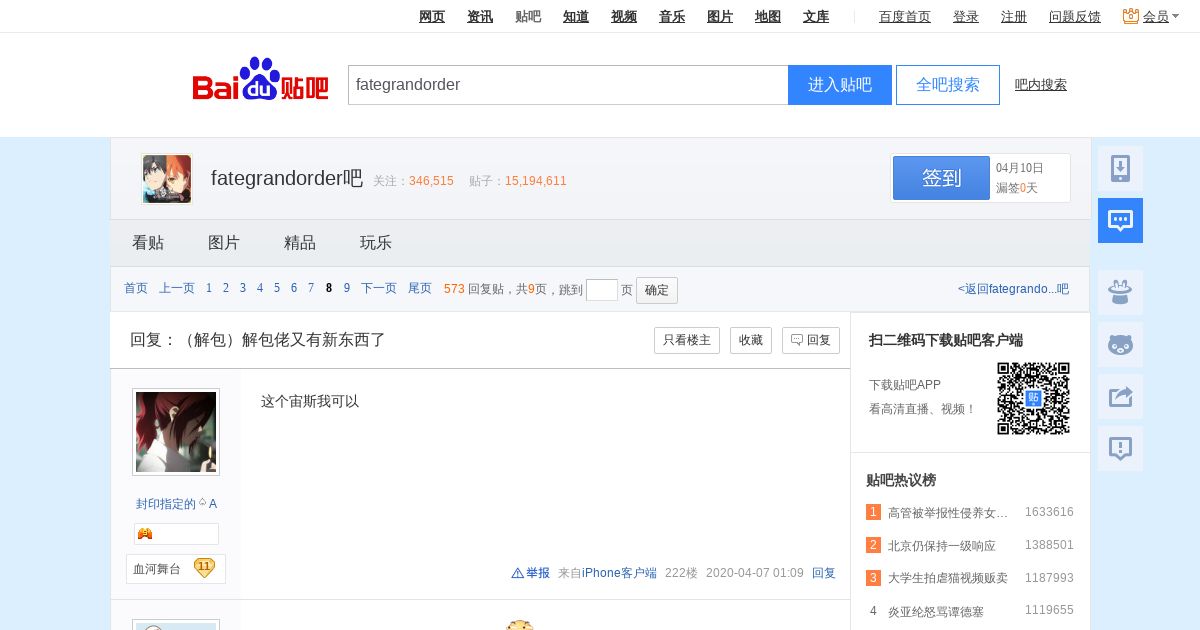Click the 举报 report warning link
This screenshot has height=630, width=1200.
tap(531, 573)
